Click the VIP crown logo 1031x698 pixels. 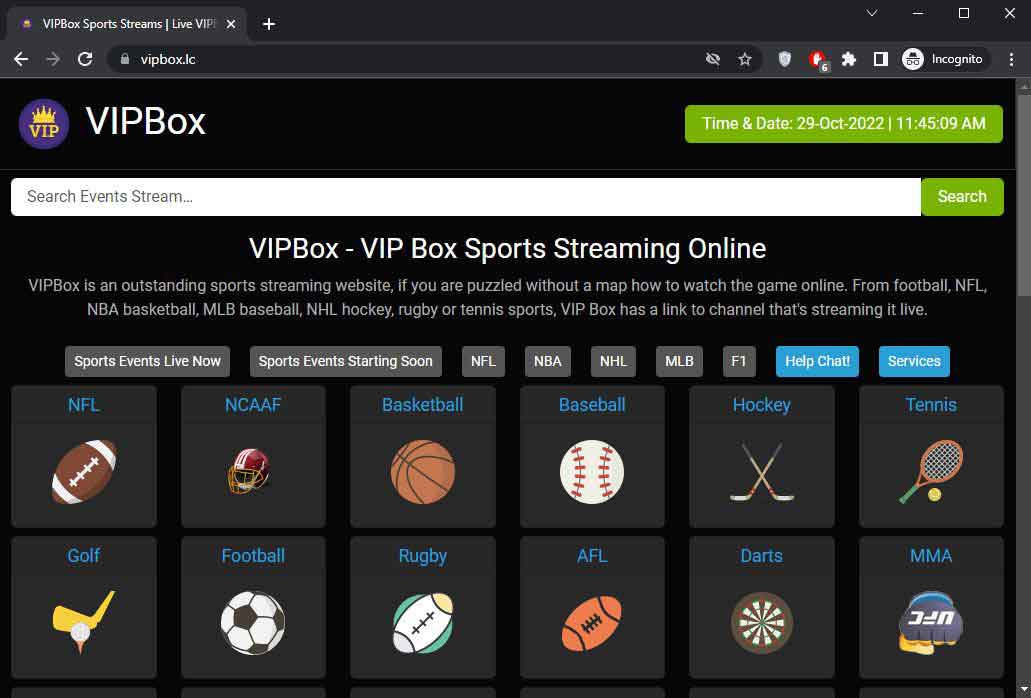tap(43, 124)
